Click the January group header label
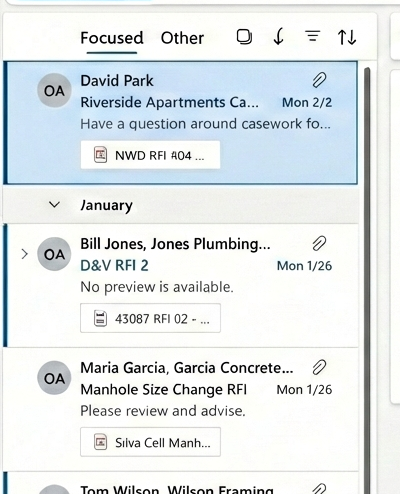The width and height of the screenshot is (400, 494). click(106, 205)
